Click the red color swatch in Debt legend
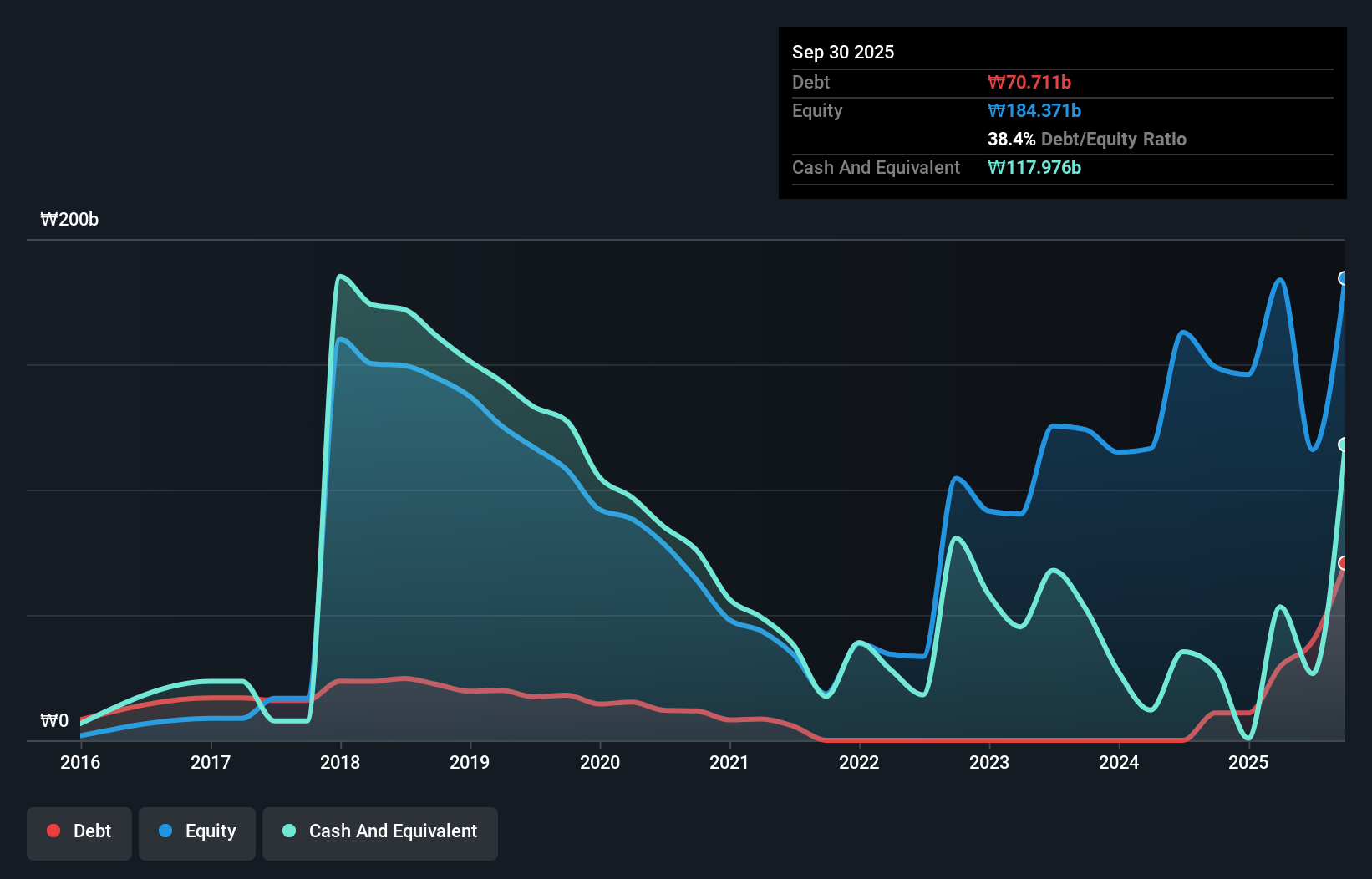 pyautogui.click(x=53, y=831)
